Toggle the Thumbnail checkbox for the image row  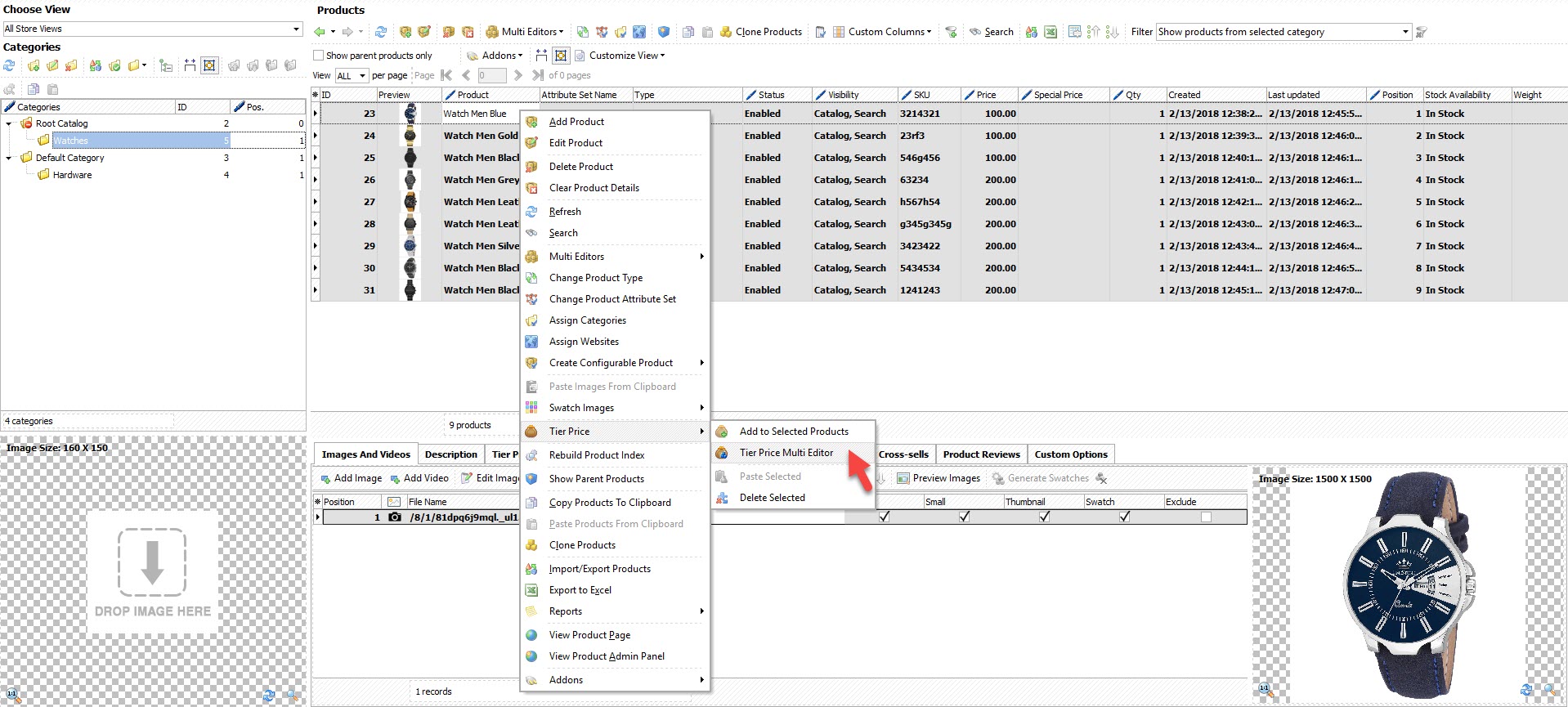[1045, 517]
